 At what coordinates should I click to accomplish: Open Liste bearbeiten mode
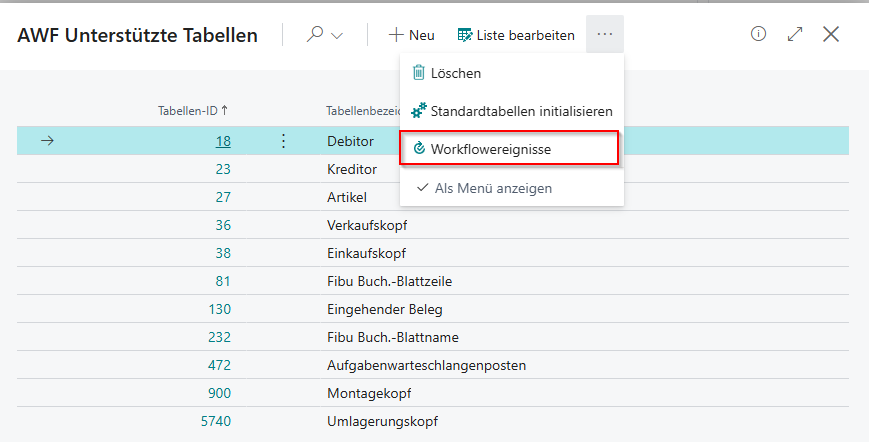point(516,35)
